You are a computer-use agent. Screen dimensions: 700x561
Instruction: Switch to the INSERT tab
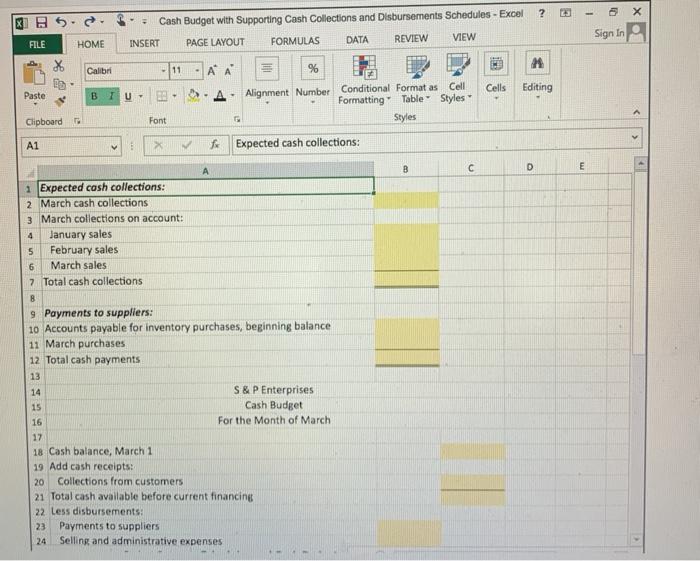144,43
